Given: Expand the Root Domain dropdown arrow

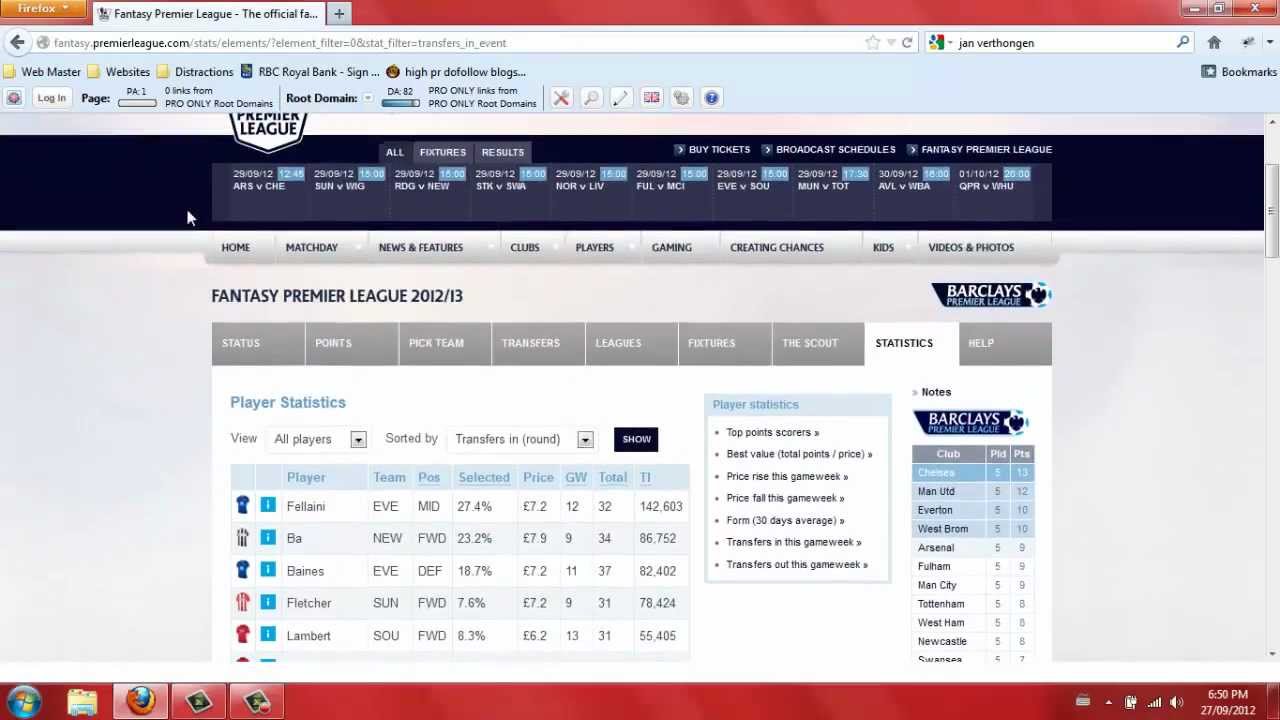Looking at the screenshot, I should [368, 98].
